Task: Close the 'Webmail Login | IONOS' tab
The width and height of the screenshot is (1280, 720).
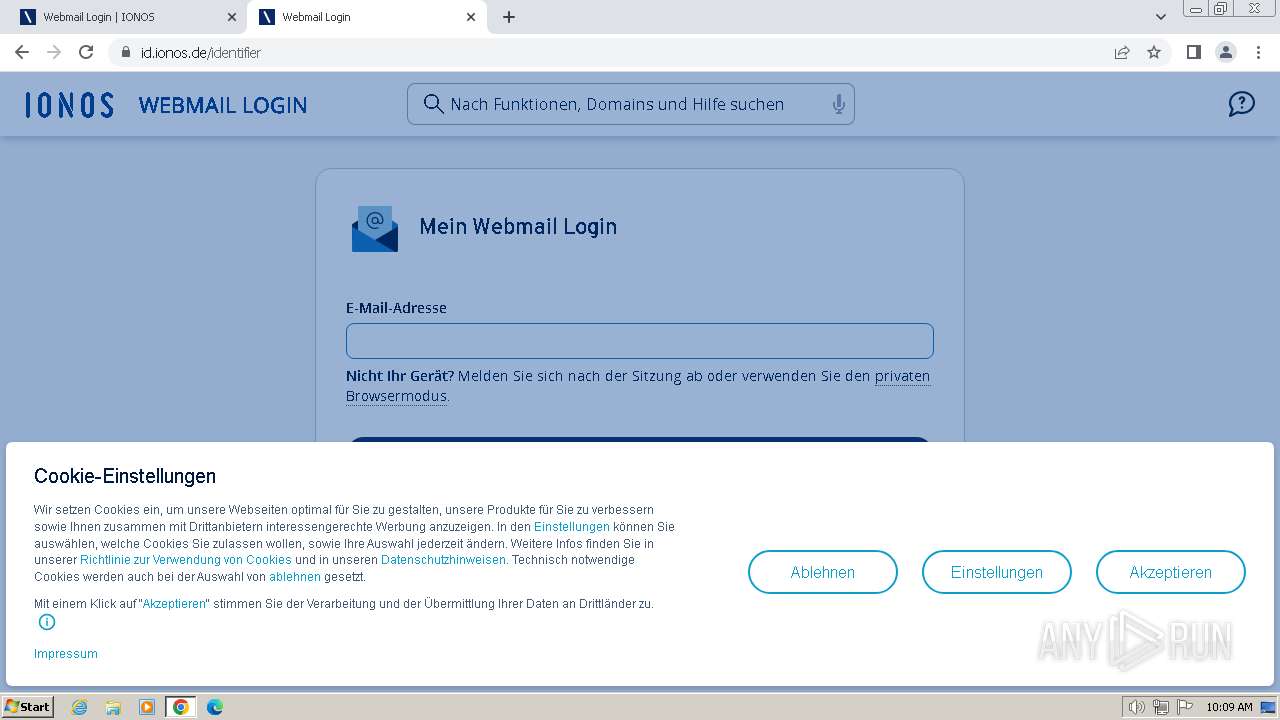Action: 232,17
